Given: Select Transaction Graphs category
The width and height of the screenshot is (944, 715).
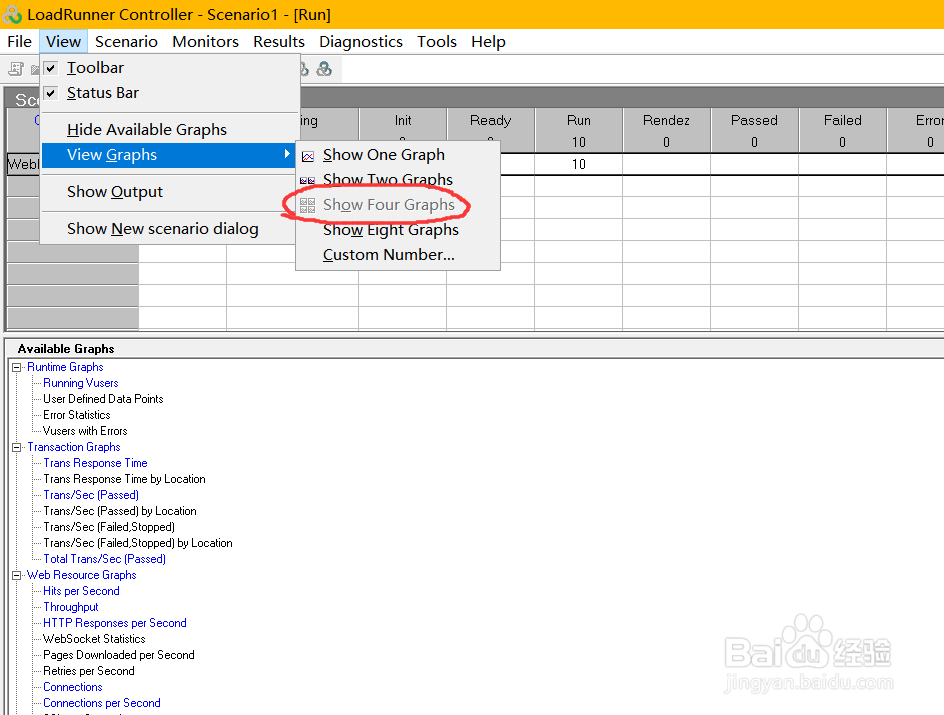Looking at the screenshot, I should click(73, 447).
